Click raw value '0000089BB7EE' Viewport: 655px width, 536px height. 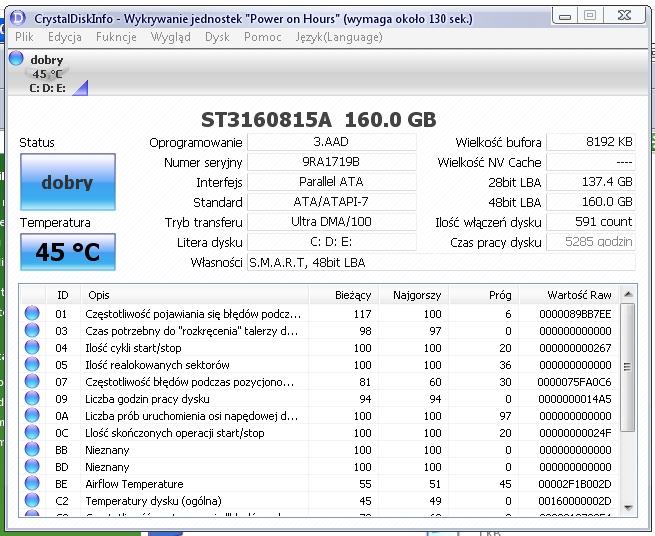575,314
